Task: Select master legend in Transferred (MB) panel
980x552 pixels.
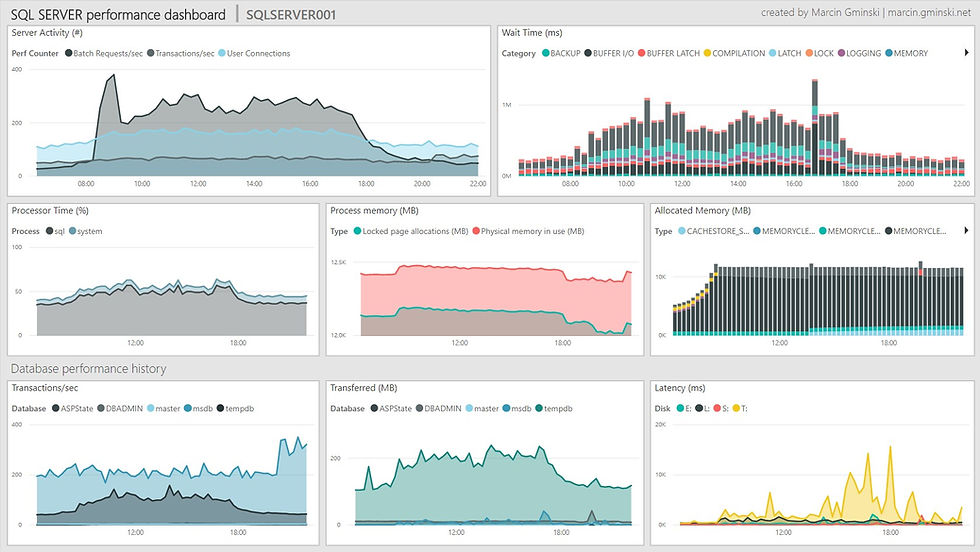Action: coord(482,408)
